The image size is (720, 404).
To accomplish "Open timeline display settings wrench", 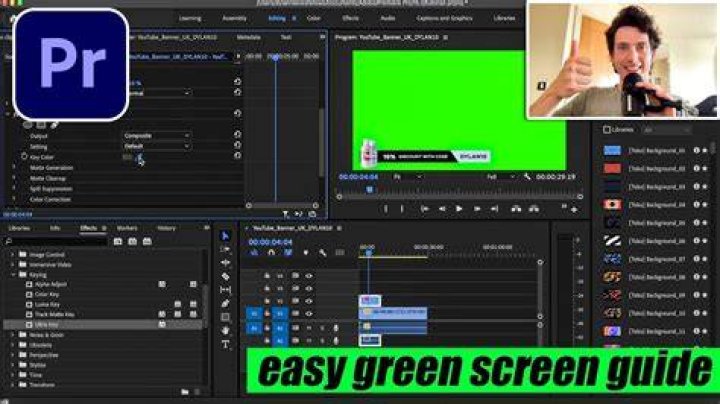I will click(323, 252).
